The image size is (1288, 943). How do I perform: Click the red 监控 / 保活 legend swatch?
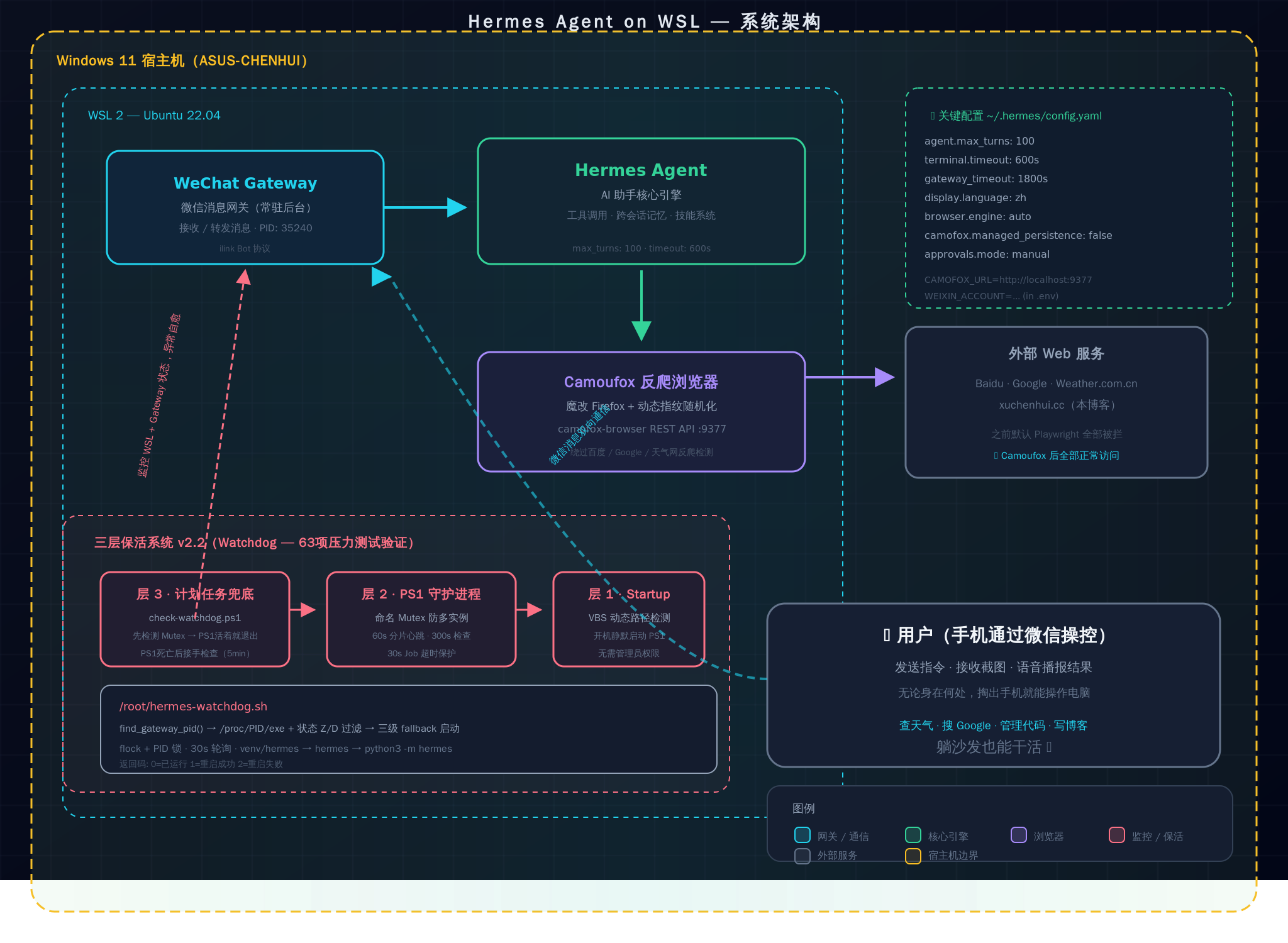(x=1117, y=835)
